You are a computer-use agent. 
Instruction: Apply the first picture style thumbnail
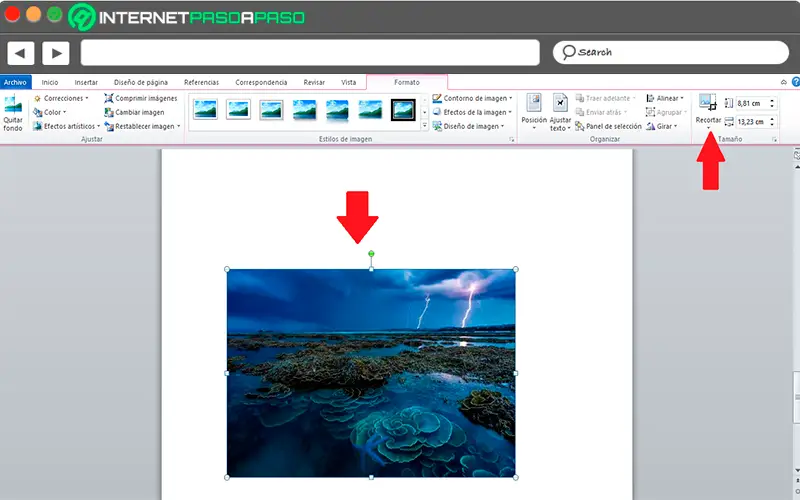[x=206, y=109]
